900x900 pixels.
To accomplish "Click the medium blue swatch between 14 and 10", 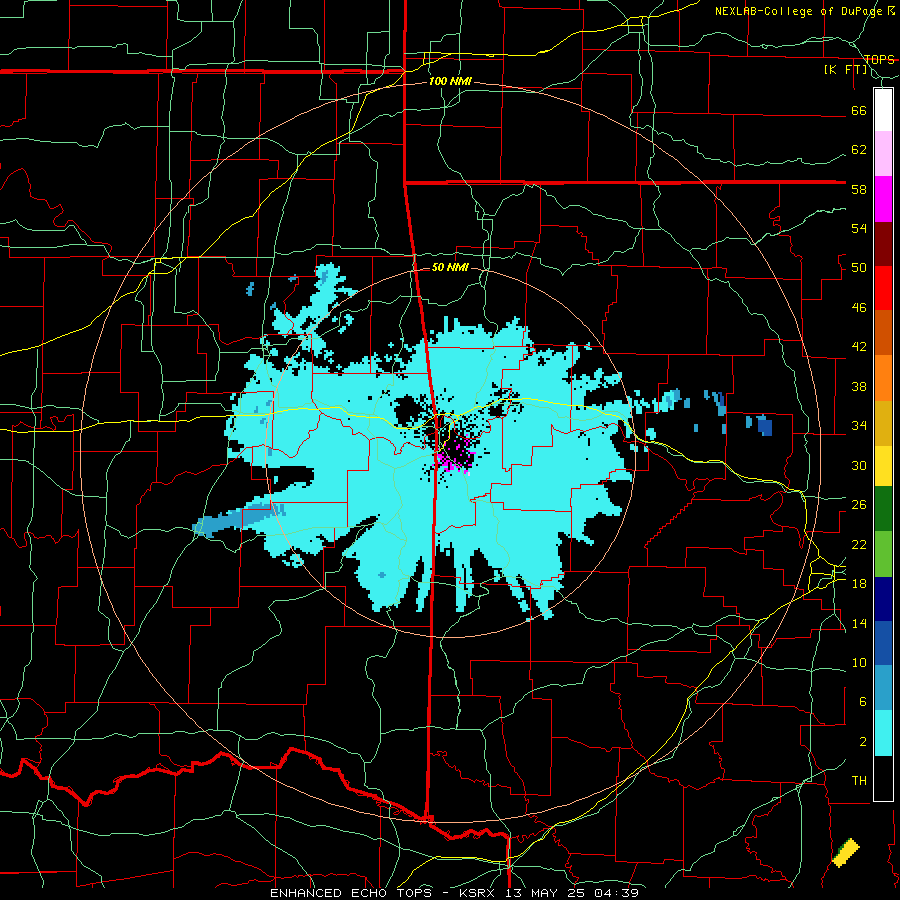I will 883,643.
